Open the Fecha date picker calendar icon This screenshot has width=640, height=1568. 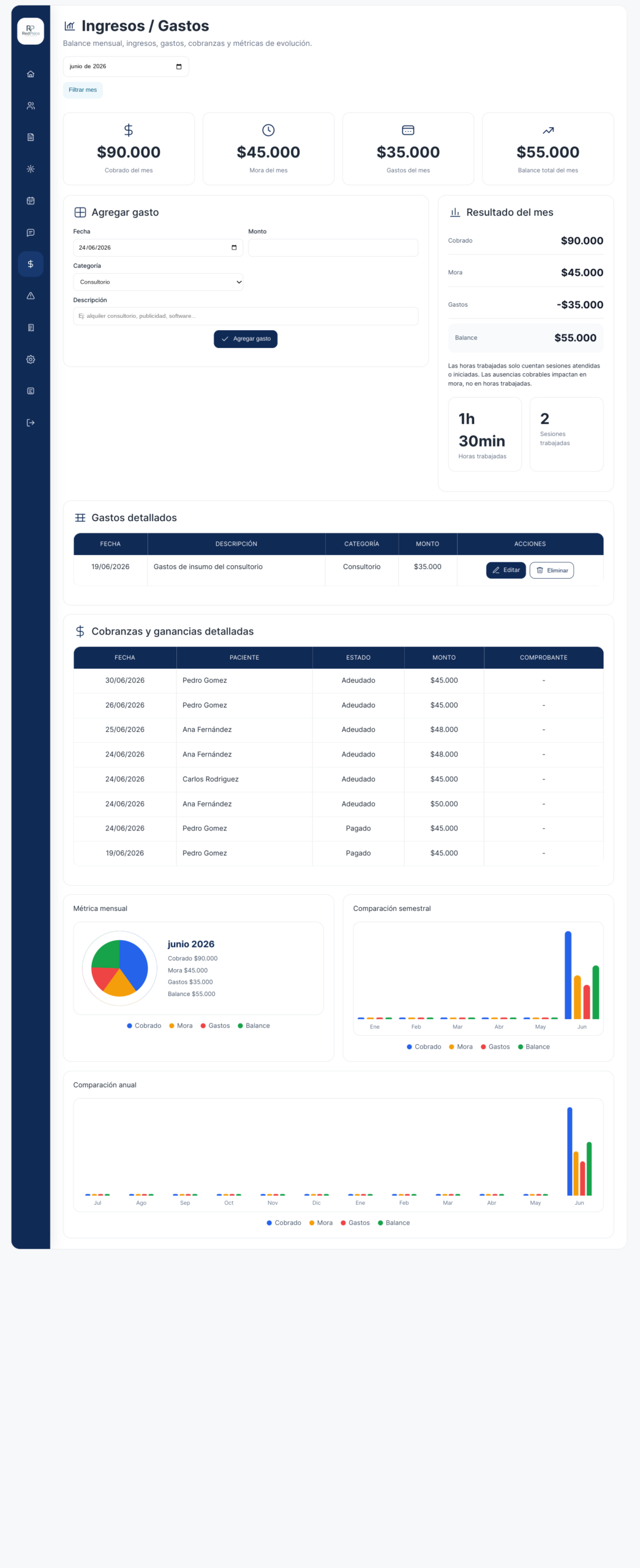point(234,248)
